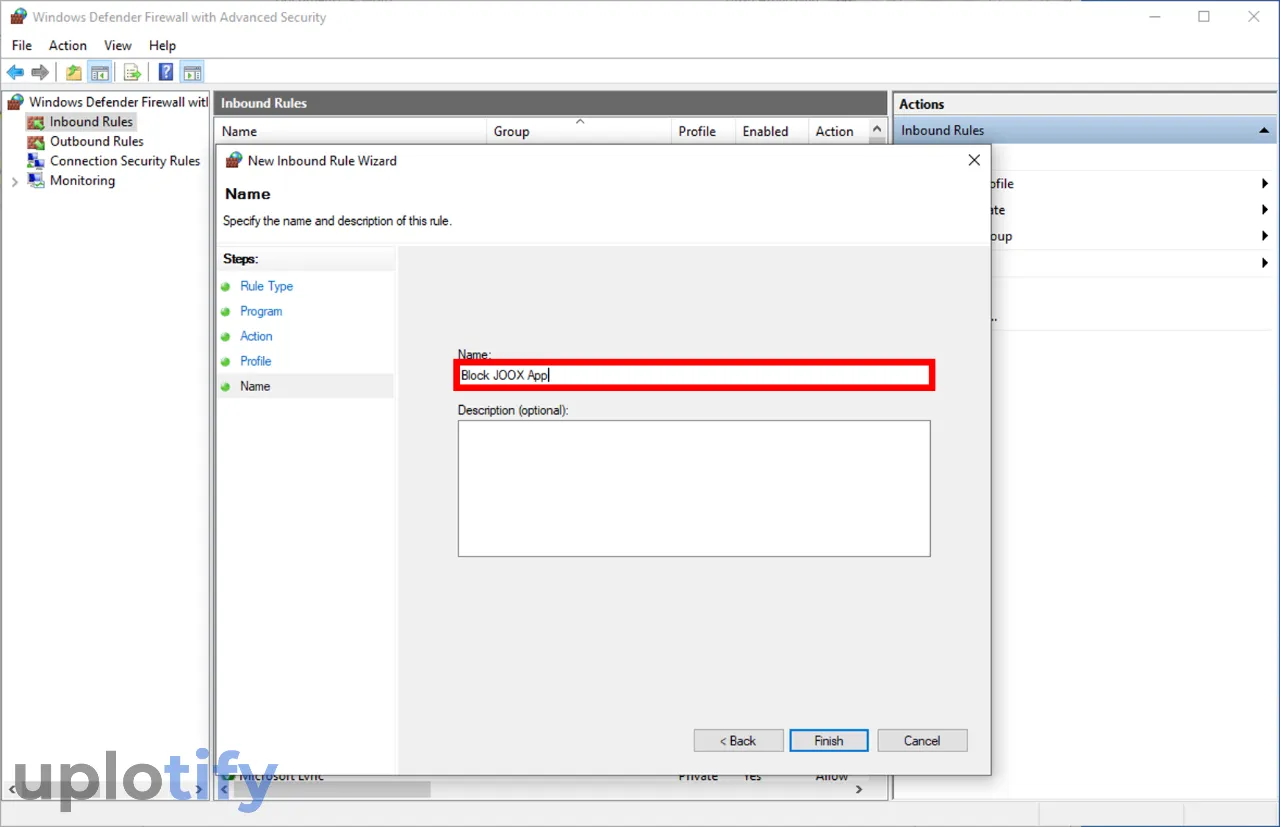Click the 'Steps:' label in the wizard

(x=240, y=259)
